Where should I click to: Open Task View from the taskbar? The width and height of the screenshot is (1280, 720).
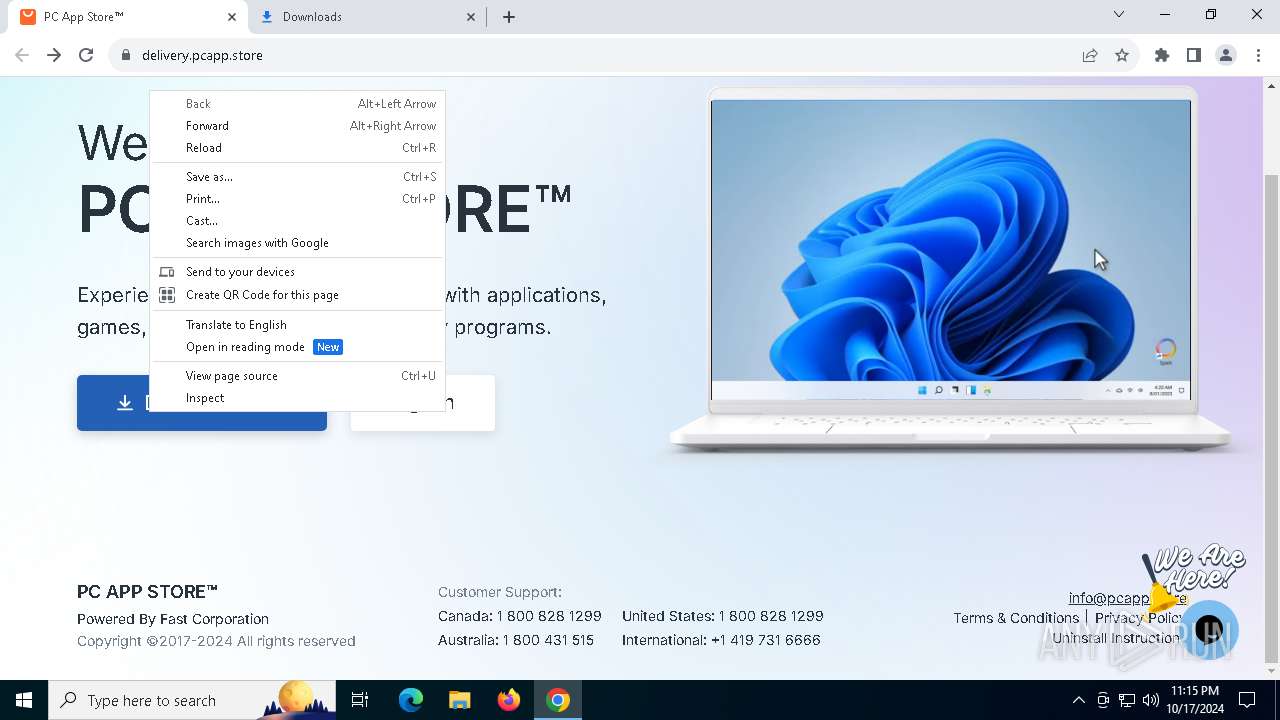[360, 700]
